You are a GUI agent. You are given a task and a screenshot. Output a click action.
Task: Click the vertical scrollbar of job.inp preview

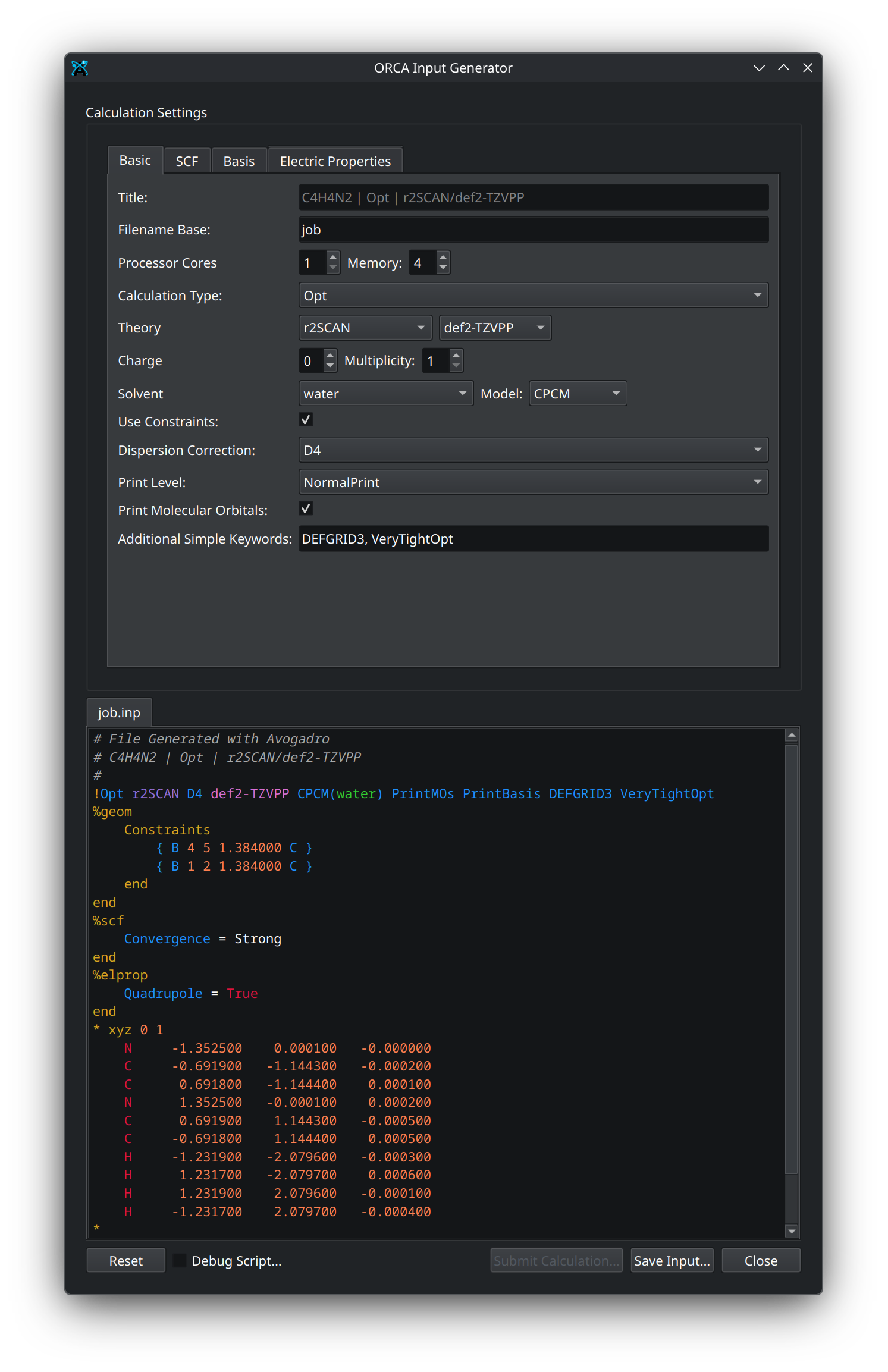click(x=792, y=959)
